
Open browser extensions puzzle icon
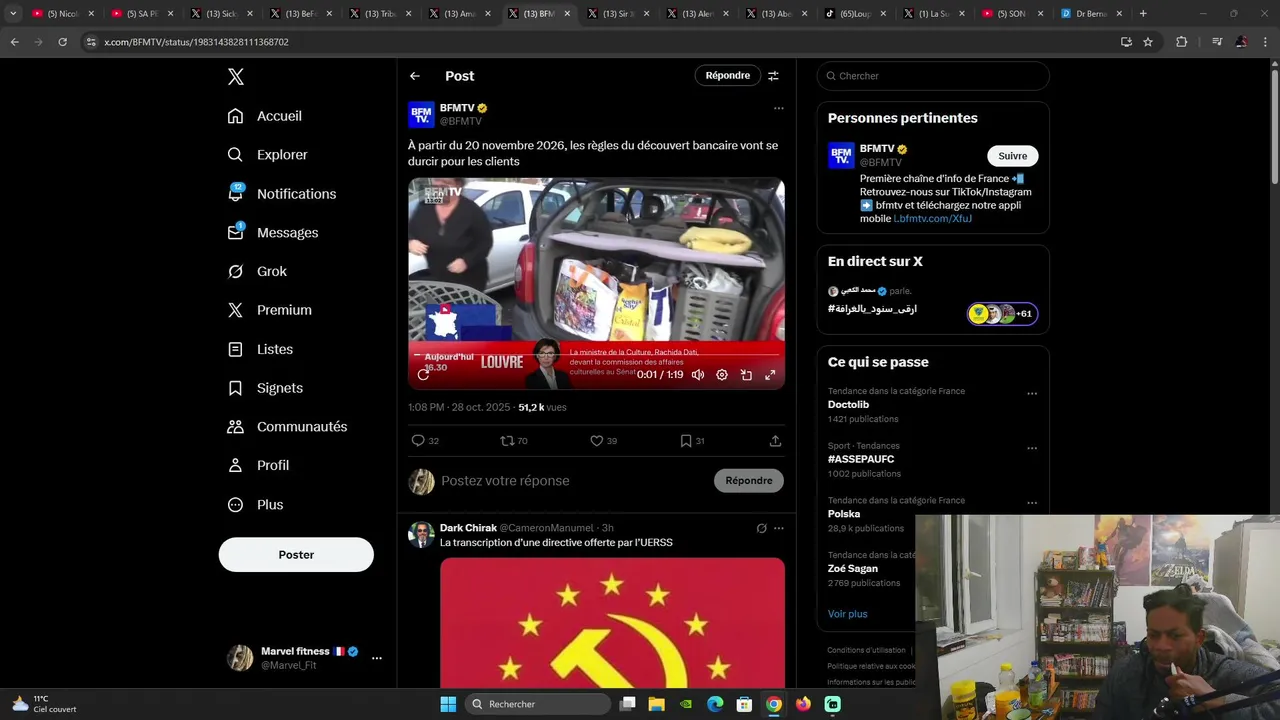(1182, 42)
